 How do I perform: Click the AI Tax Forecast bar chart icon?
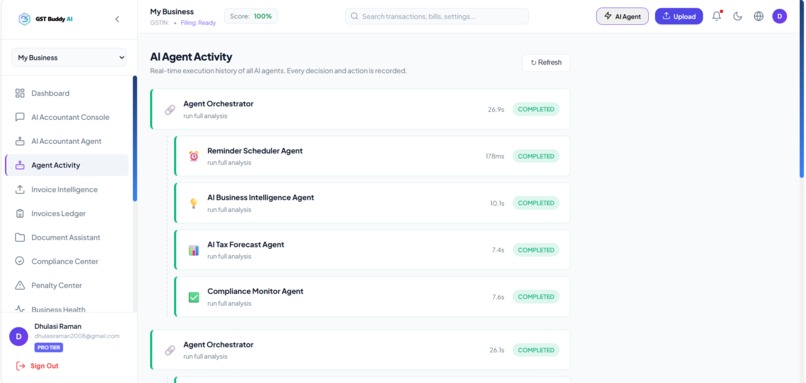tap(194, 250)
